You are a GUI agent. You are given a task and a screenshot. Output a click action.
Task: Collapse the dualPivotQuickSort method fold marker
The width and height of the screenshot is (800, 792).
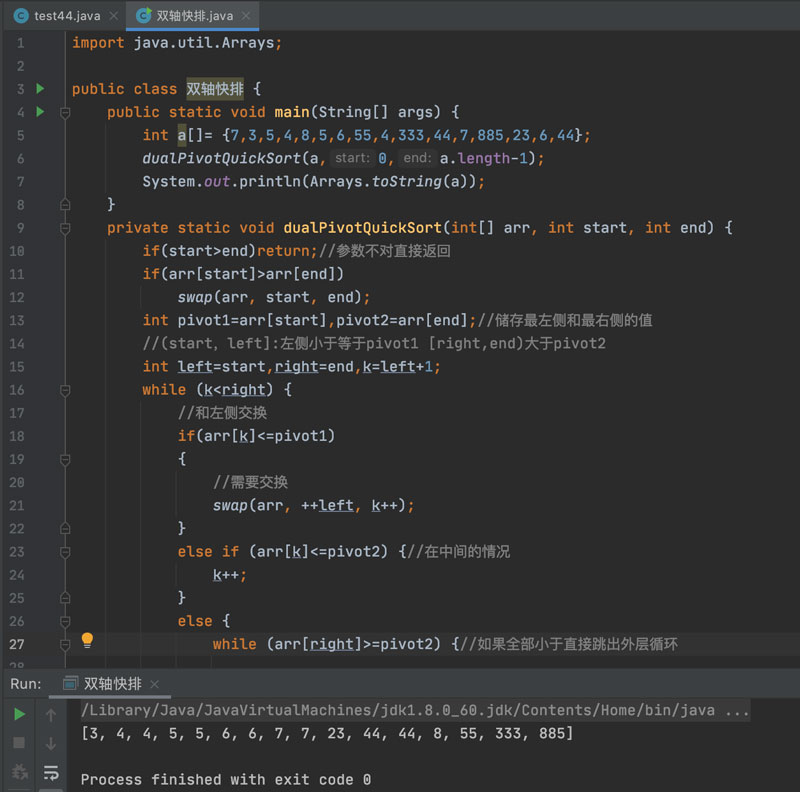pos(65,228)
